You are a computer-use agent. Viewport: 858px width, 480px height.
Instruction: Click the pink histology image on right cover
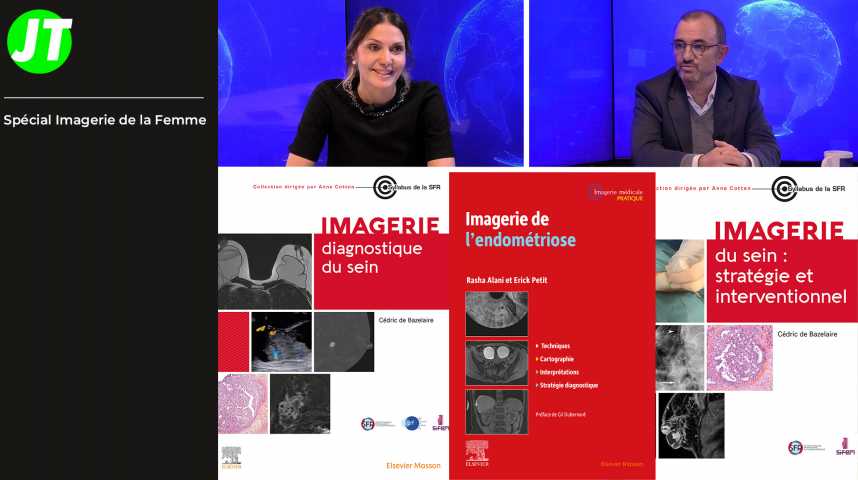pos(740,358)
